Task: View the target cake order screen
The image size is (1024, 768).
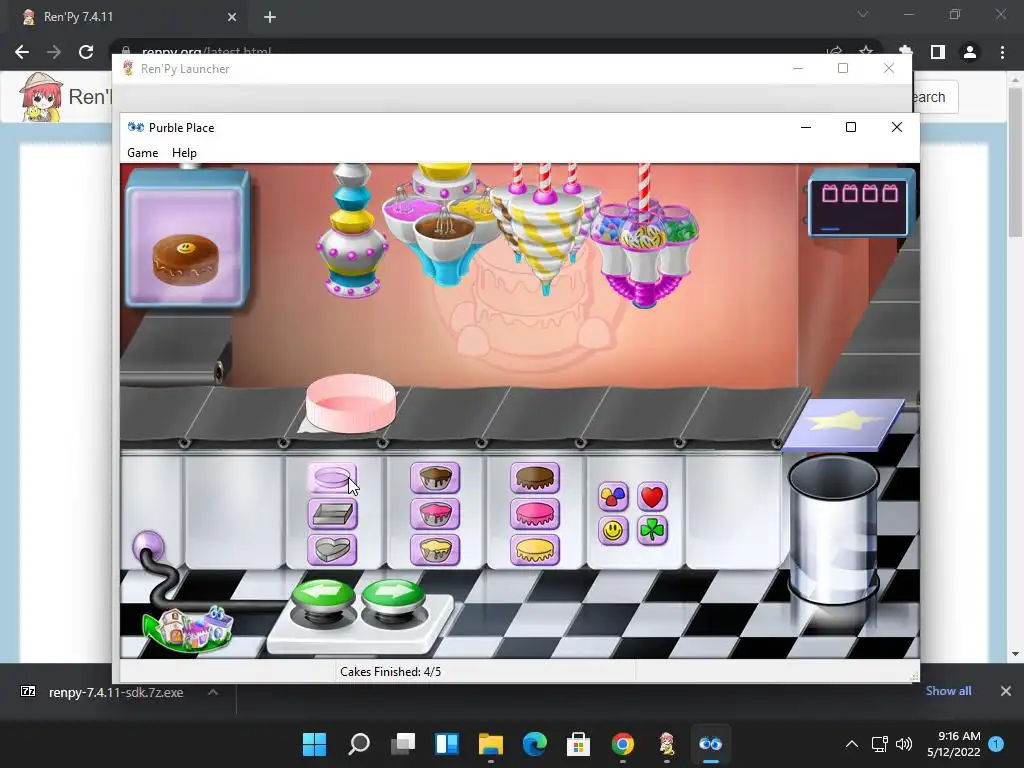Action: coord(187,238)
